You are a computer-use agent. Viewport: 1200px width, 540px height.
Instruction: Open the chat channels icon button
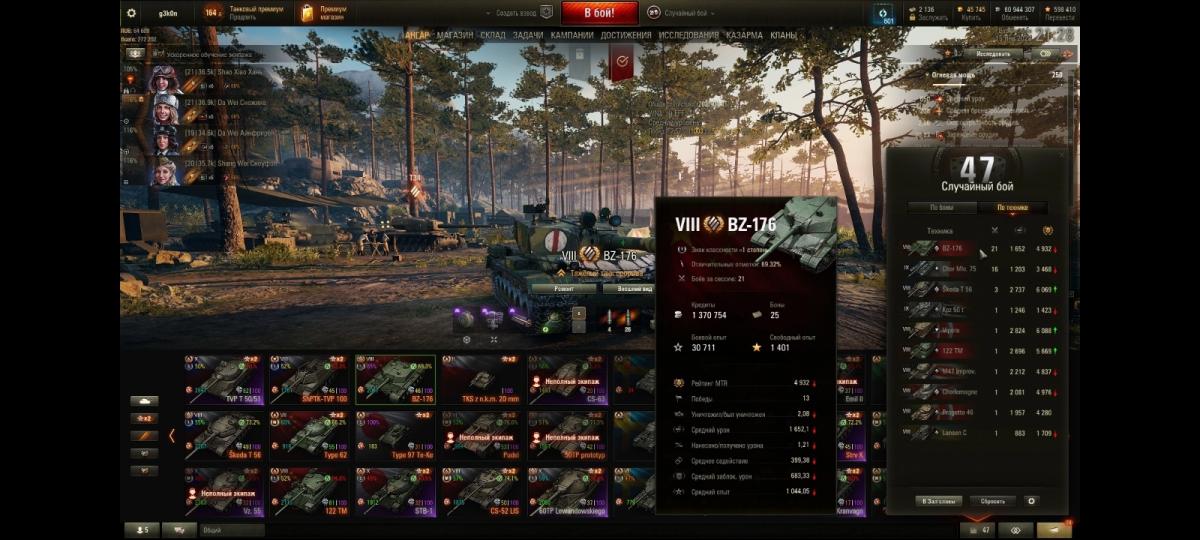(x=179, y=530)
